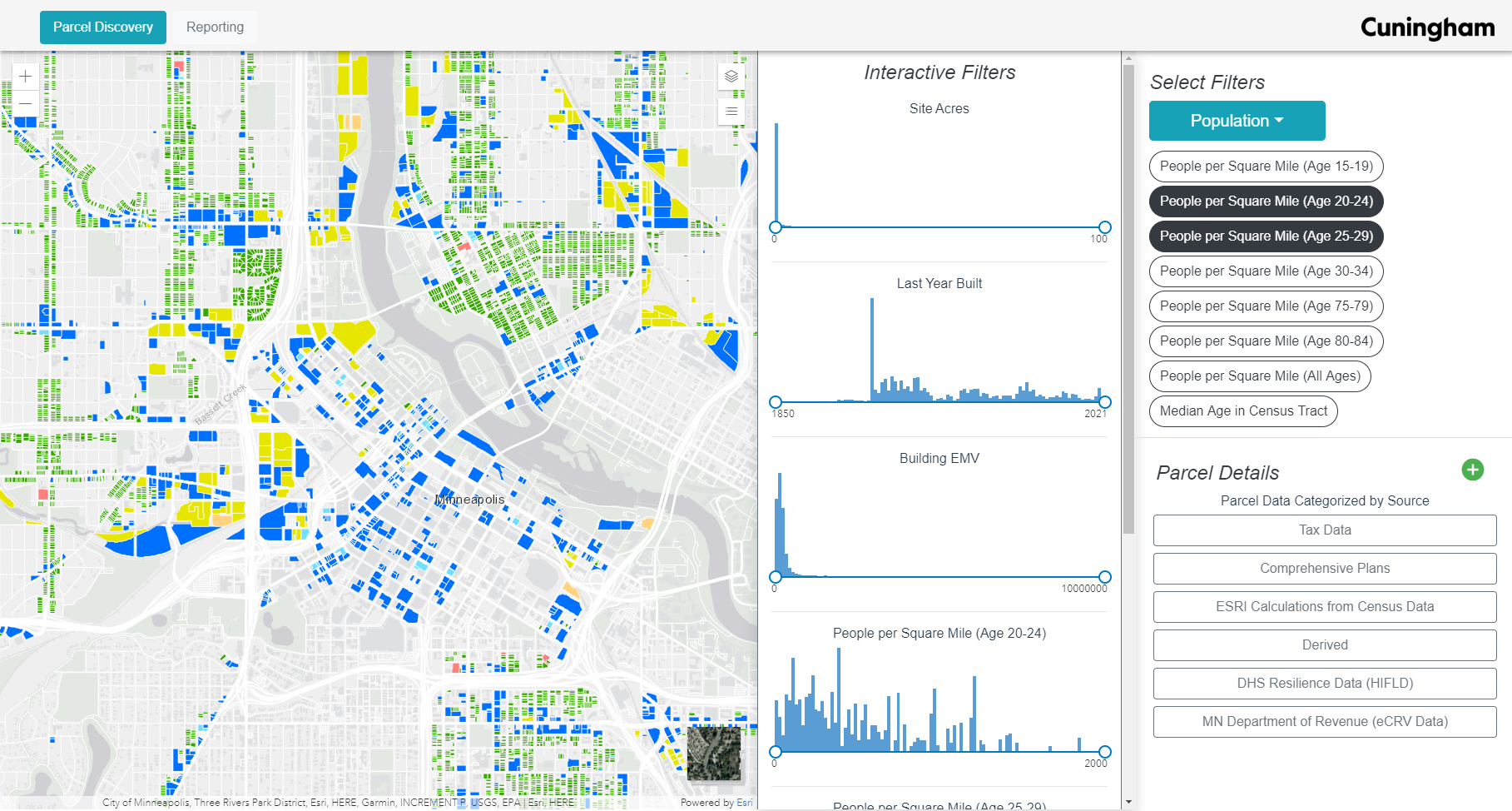
Task: Switch to the Reporting tab
Action: pyautogui.click(x=215, y=27)
